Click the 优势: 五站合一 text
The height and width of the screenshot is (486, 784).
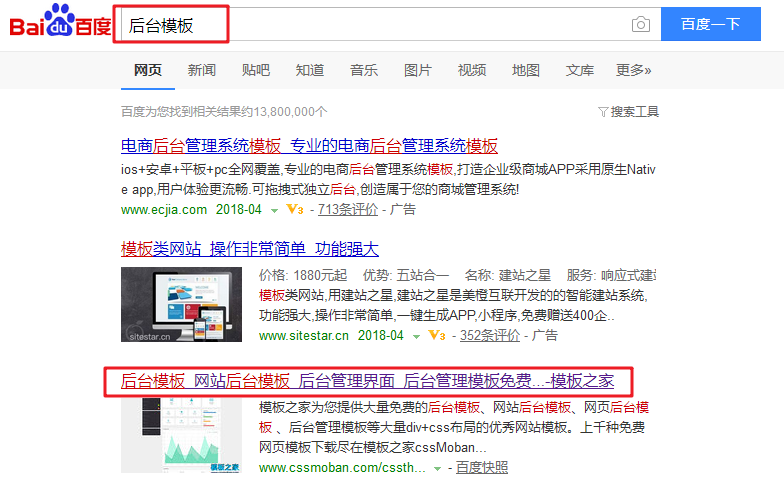[x=406, y=276]
